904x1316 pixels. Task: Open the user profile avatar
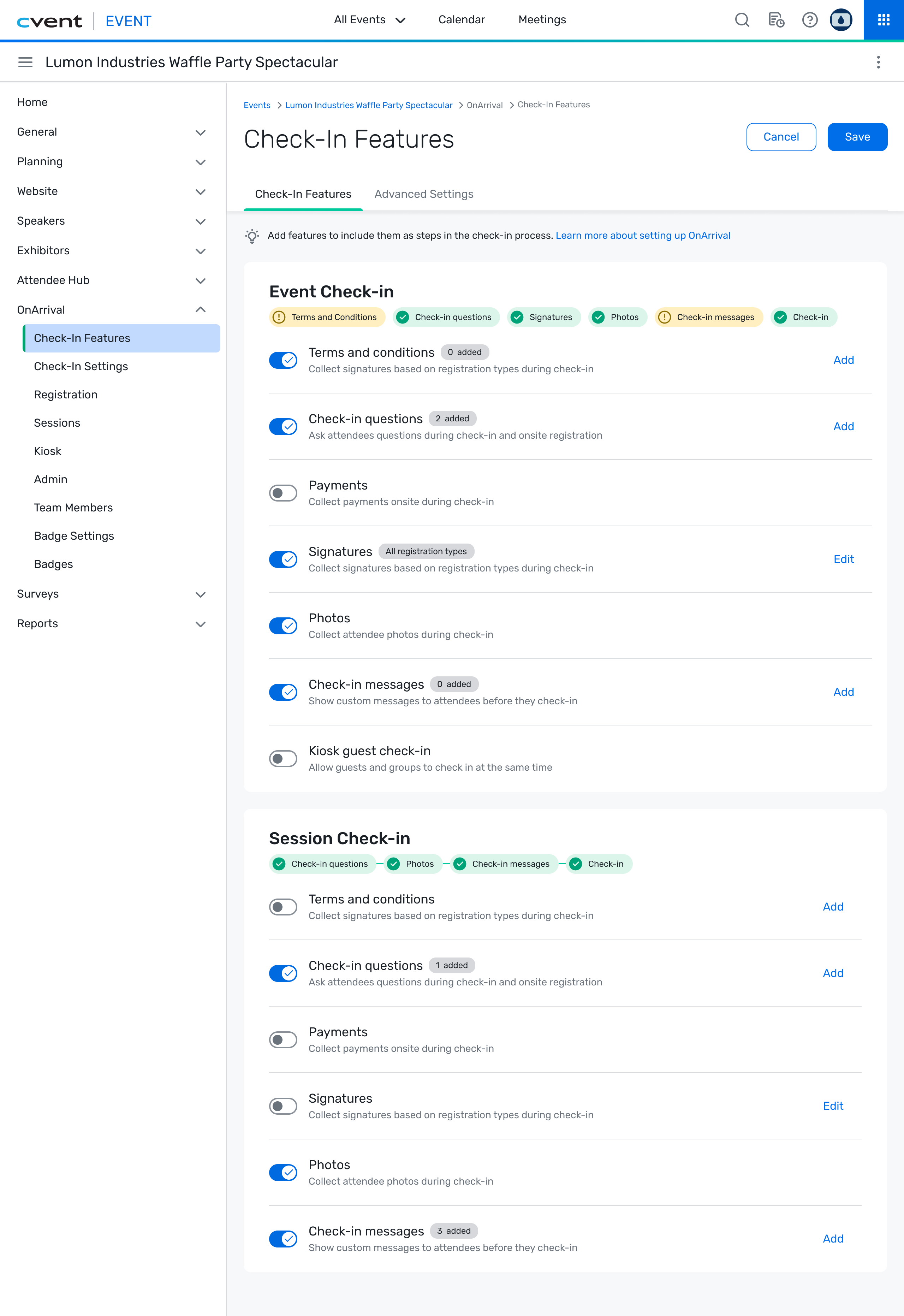841,20
